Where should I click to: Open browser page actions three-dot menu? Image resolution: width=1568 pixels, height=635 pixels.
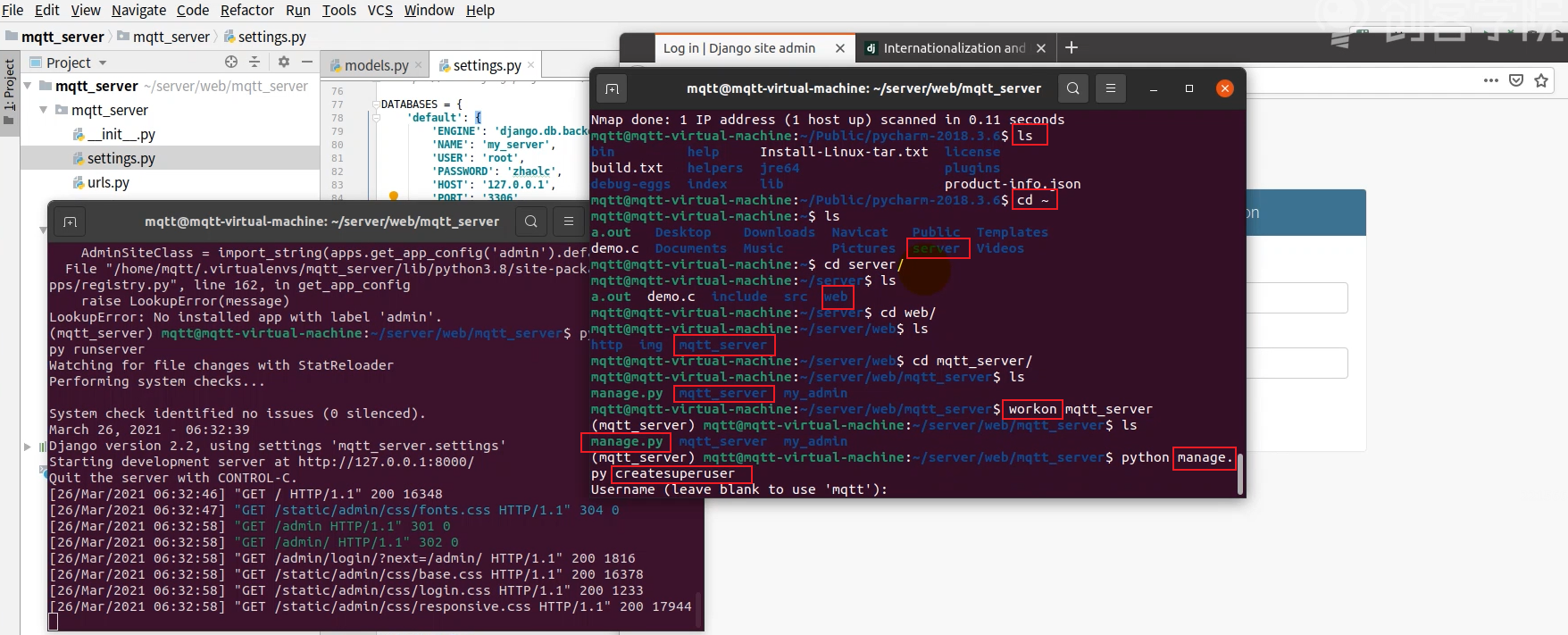tap(1491, 80)
